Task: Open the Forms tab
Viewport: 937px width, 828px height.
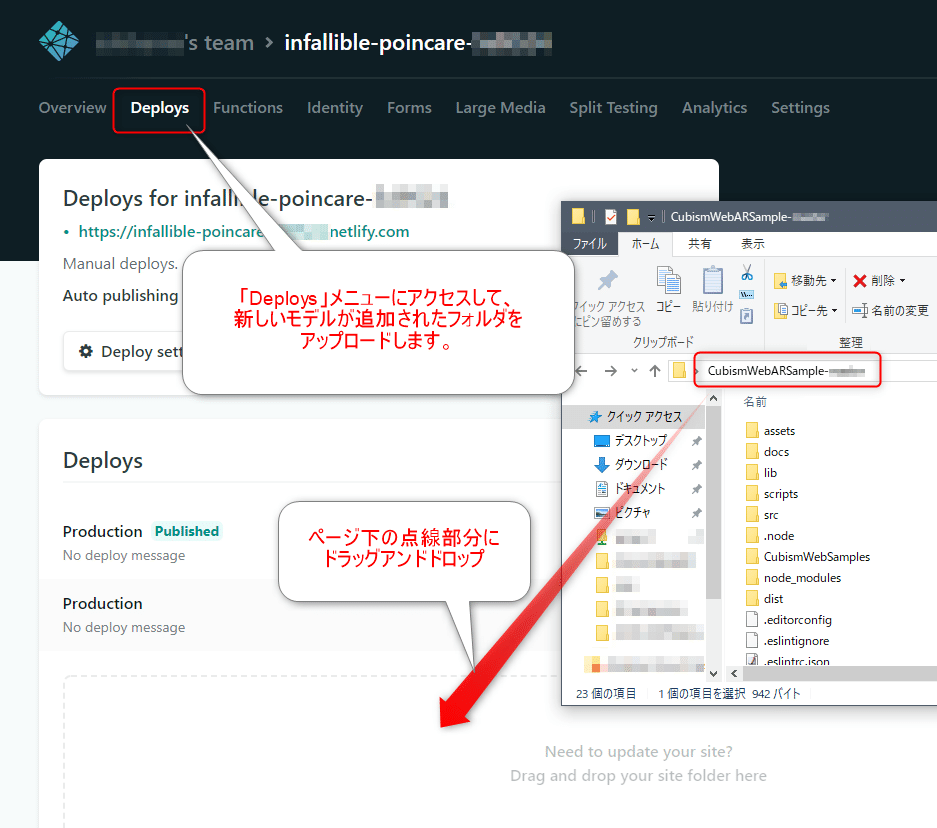Action: (x=409, y=108)
